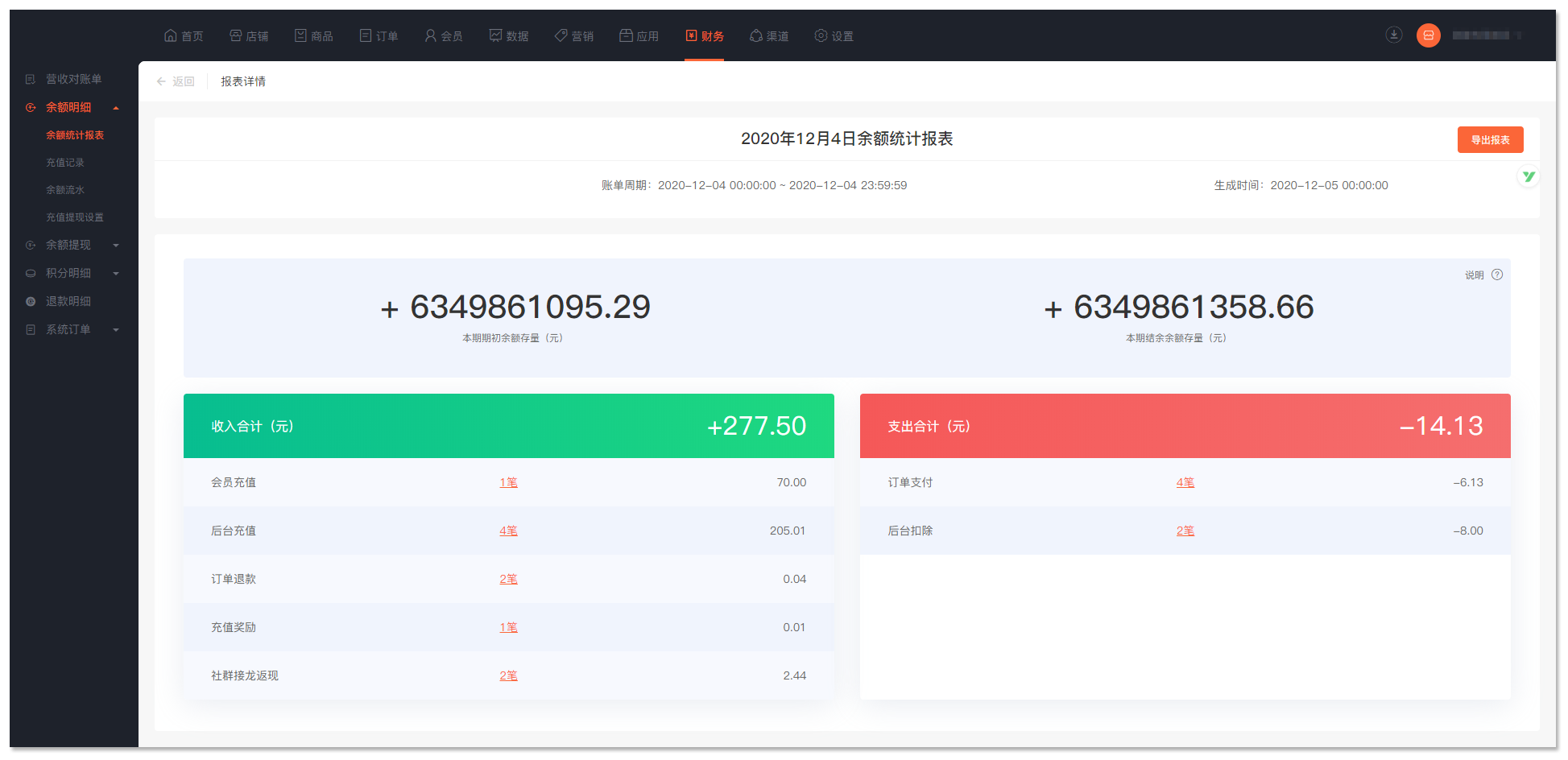Select 充值记录 in the sidebar

click(x=64, y=163)
